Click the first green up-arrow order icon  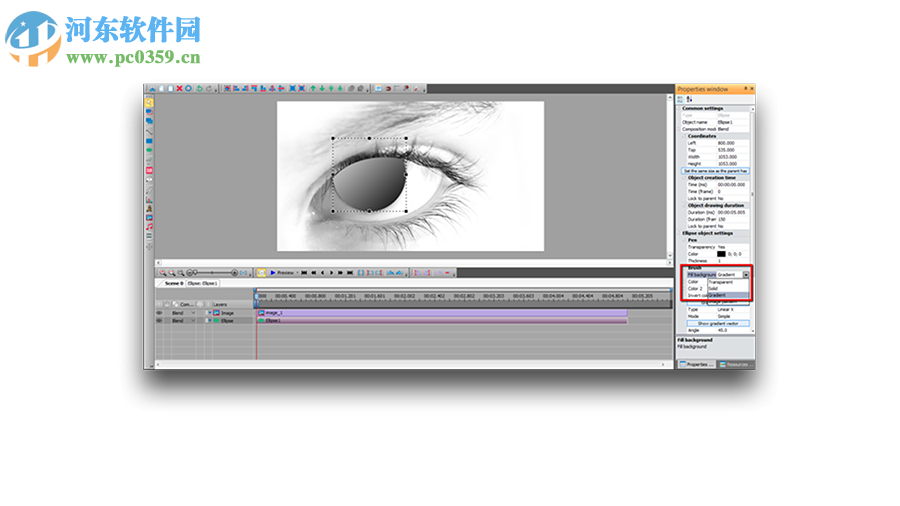click(x=313, y=88)
